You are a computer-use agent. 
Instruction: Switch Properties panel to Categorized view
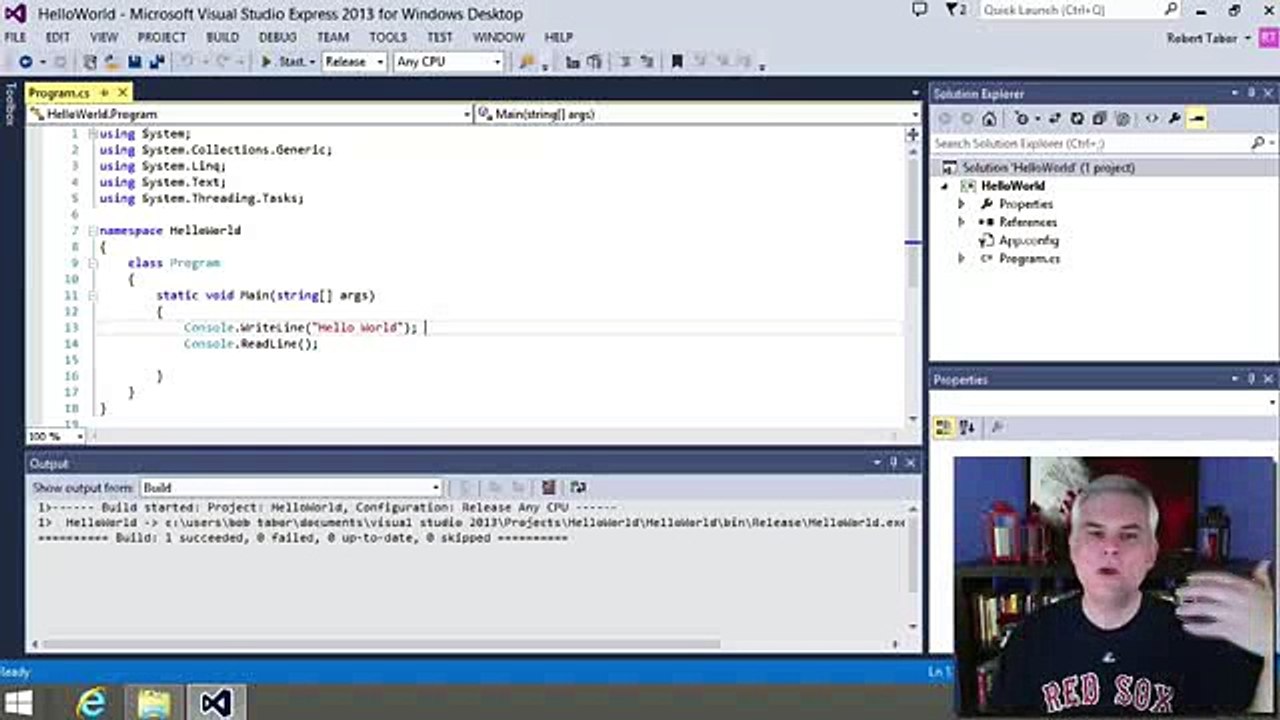click(x=943, y=428)
